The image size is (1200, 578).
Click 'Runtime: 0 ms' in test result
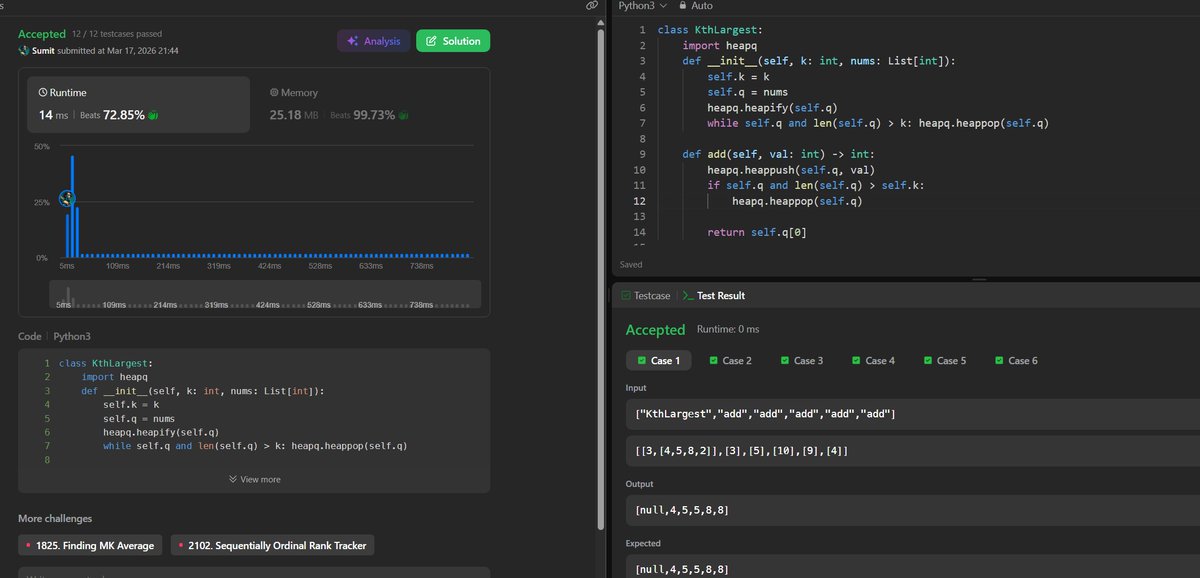[x=728, y=329]
